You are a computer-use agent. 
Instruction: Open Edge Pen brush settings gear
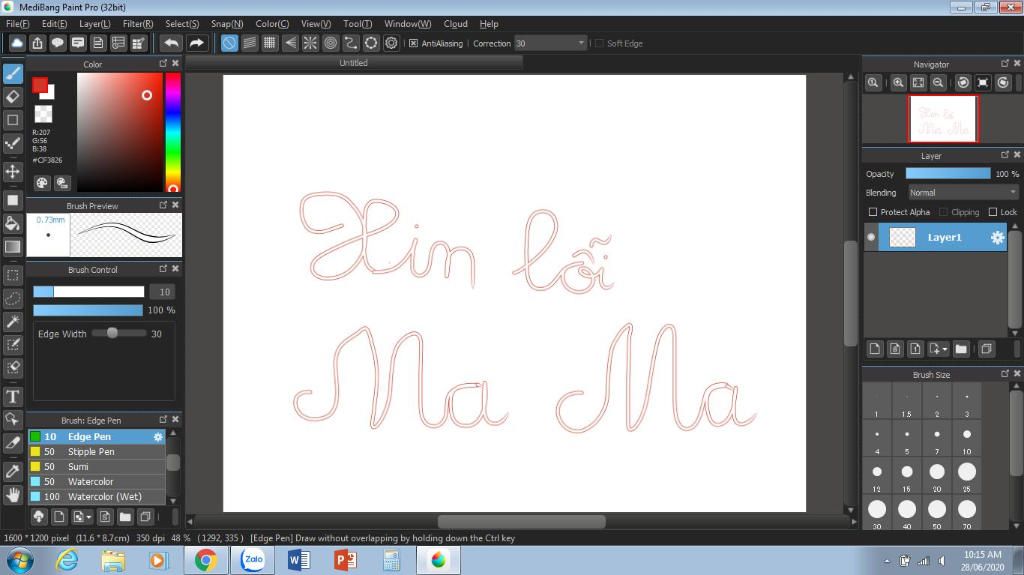tap(158, 436)
